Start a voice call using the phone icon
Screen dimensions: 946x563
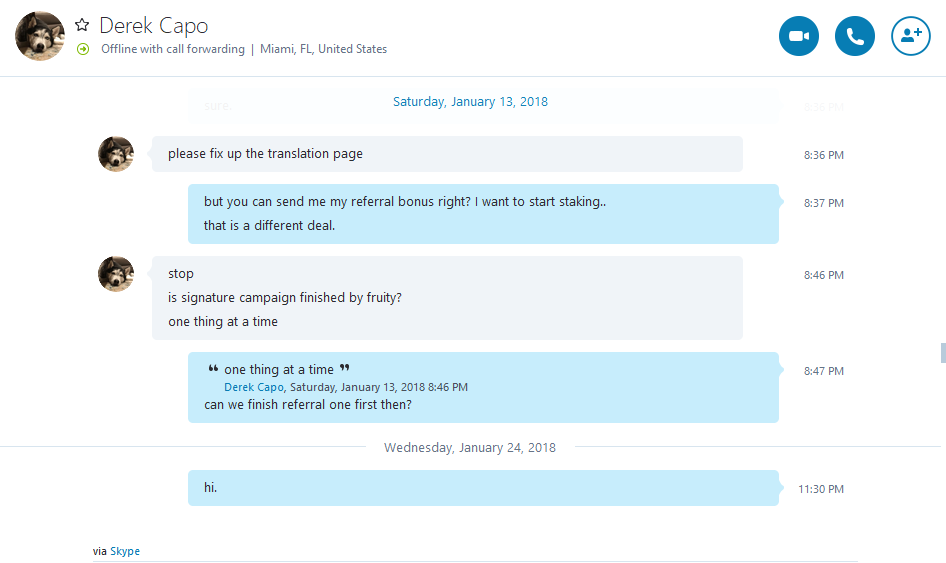click(855, 36)
